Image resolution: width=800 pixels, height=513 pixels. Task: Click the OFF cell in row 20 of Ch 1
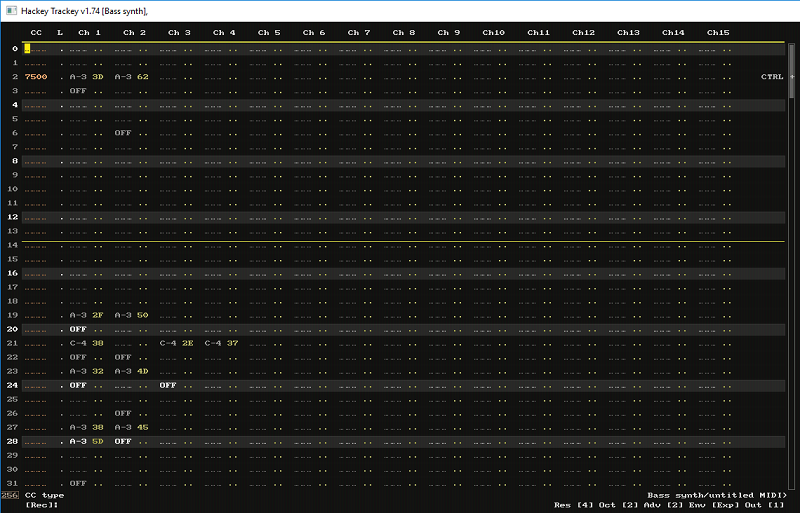point(78,329)
